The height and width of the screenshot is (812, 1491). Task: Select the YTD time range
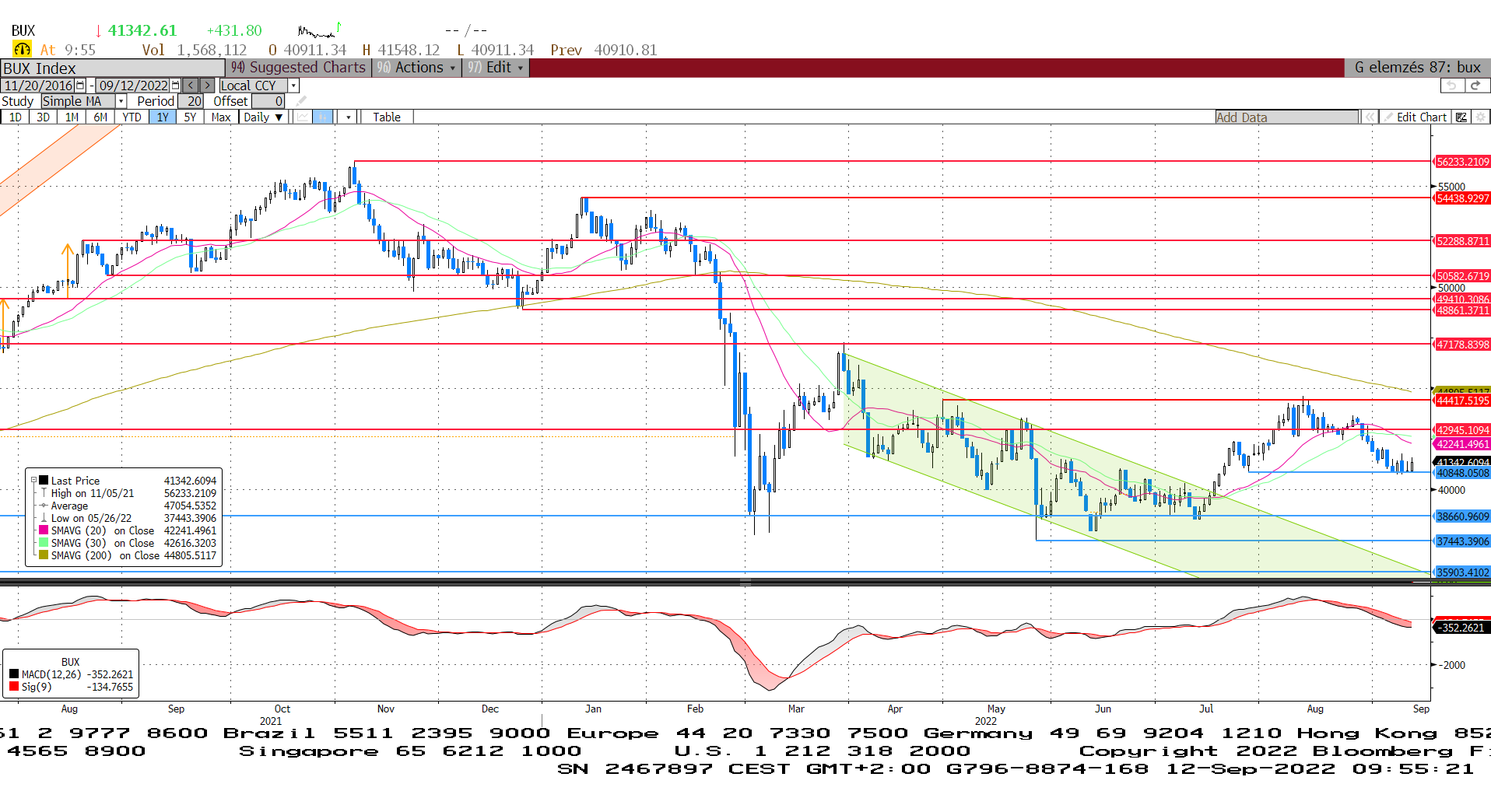click(132, 117)
